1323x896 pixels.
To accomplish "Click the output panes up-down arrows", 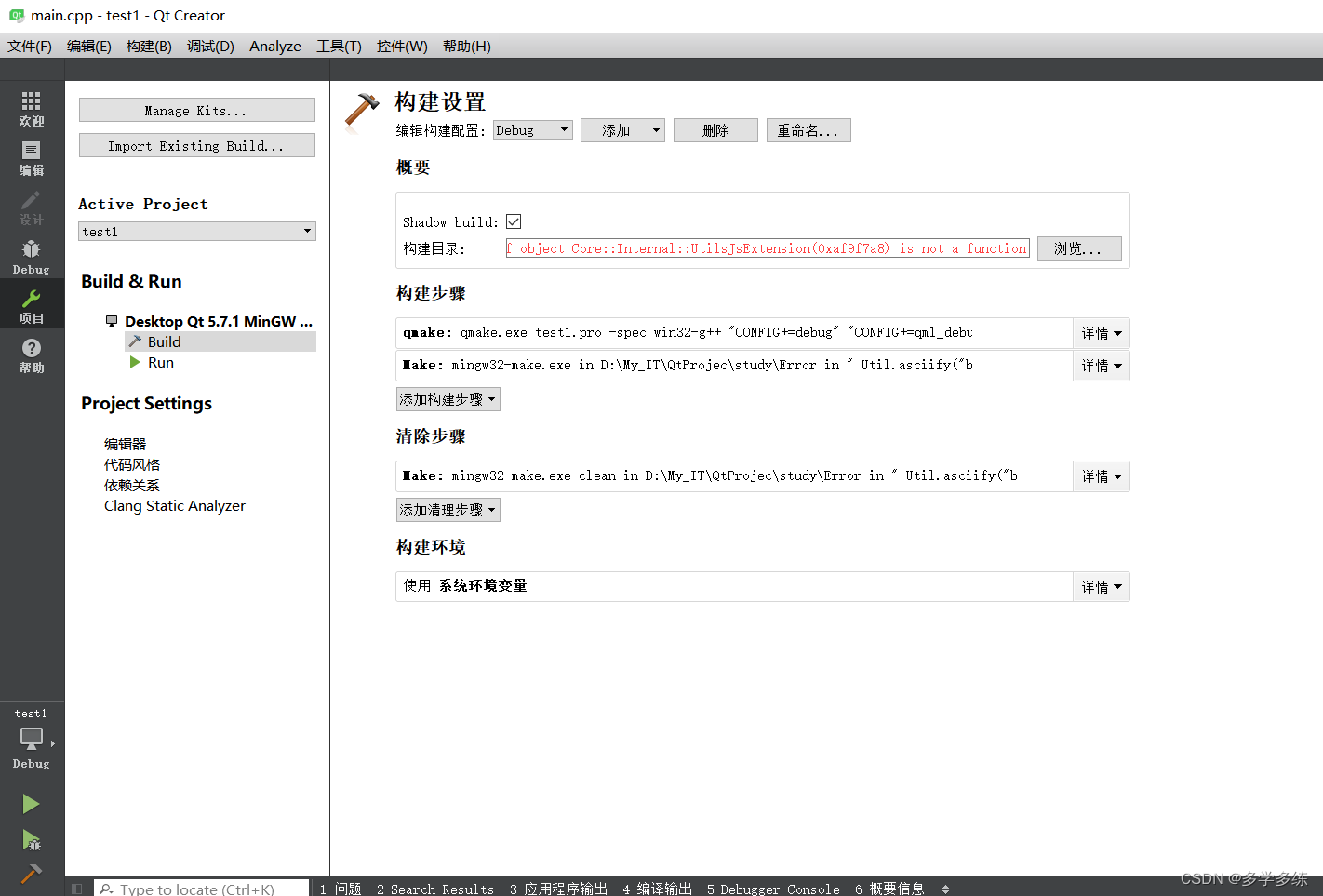I will coord(945,889).
